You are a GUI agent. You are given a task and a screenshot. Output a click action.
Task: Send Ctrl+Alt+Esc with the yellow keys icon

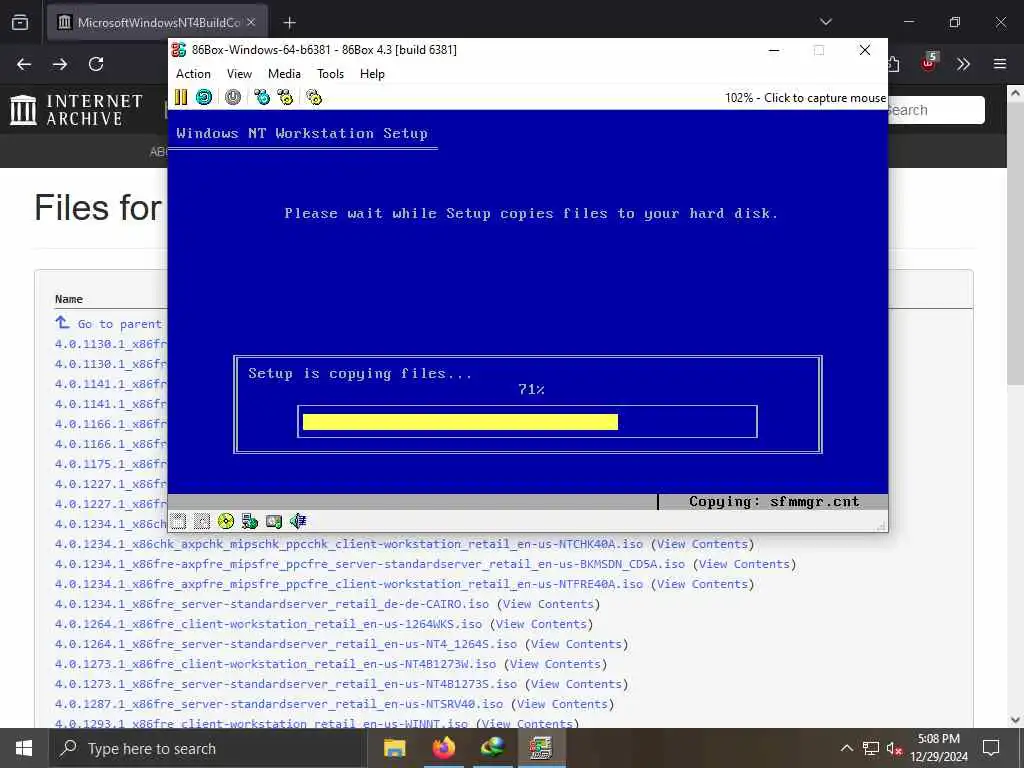click(285, 97)
